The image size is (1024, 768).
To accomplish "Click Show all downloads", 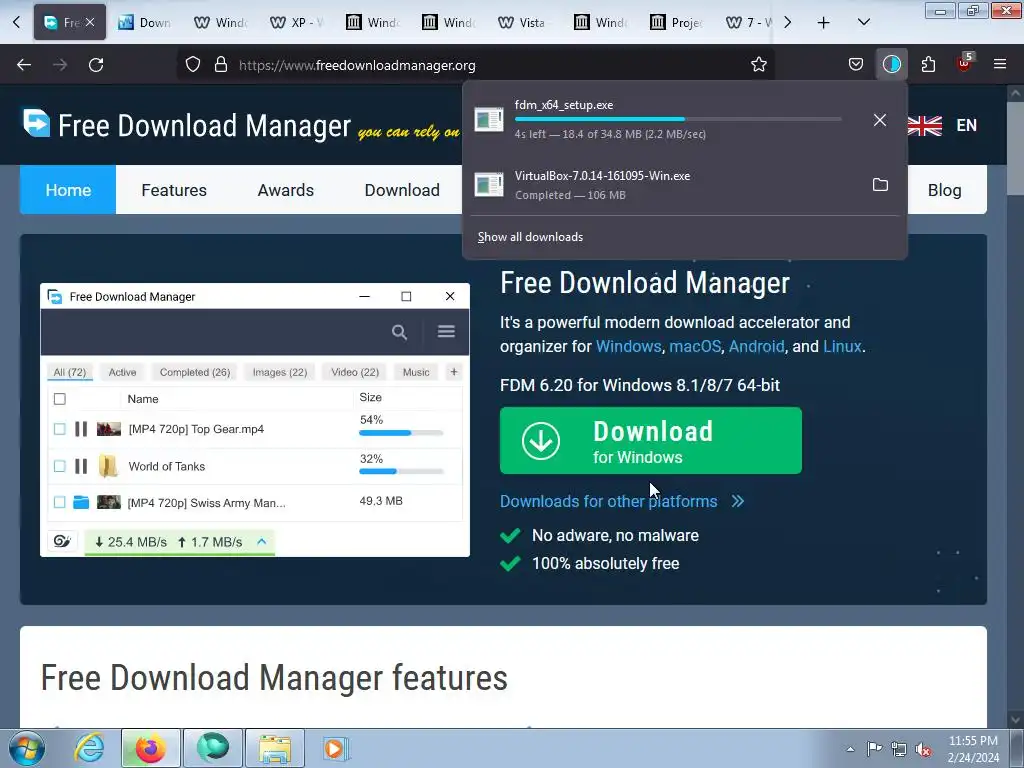I will [530, 237].
